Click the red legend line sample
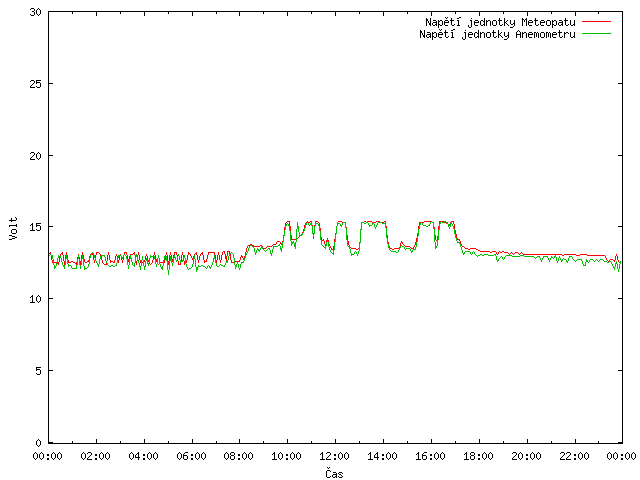Image resolution: width=640 pixels, height=480 pixels. click(596, 21)
